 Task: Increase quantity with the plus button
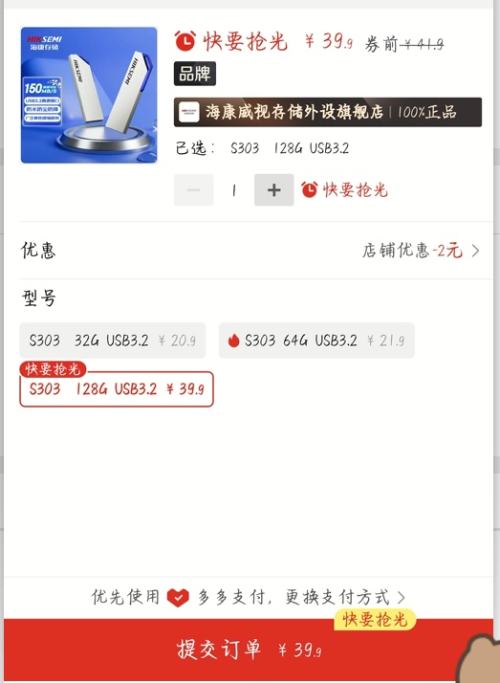(274, 190)
